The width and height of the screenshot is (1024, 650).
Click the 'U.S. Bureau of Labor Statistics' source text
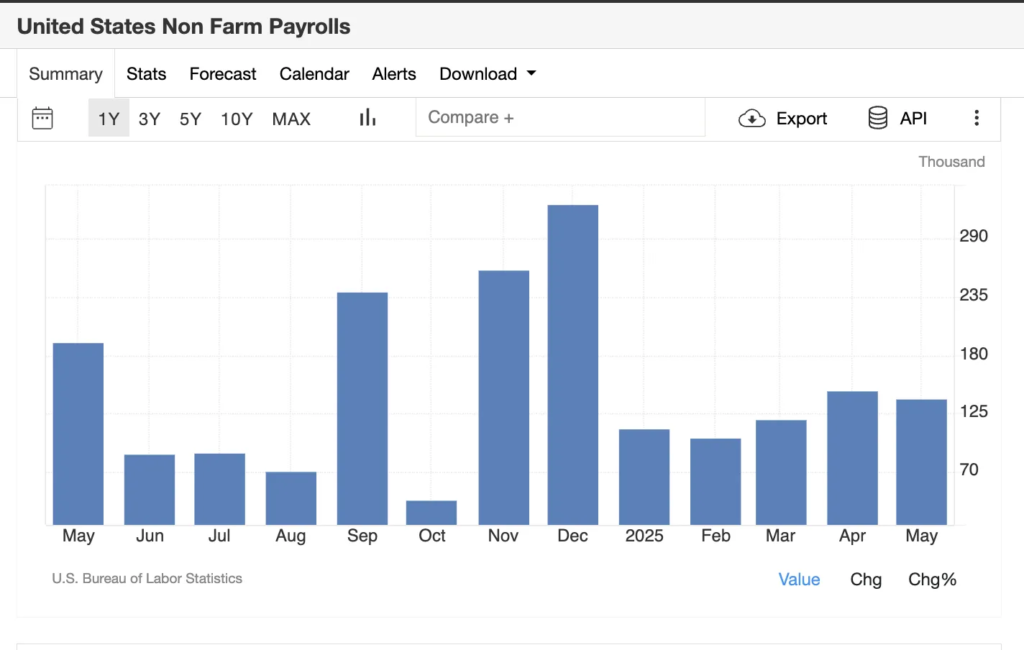pyautogui.click(x=147, y=578)
